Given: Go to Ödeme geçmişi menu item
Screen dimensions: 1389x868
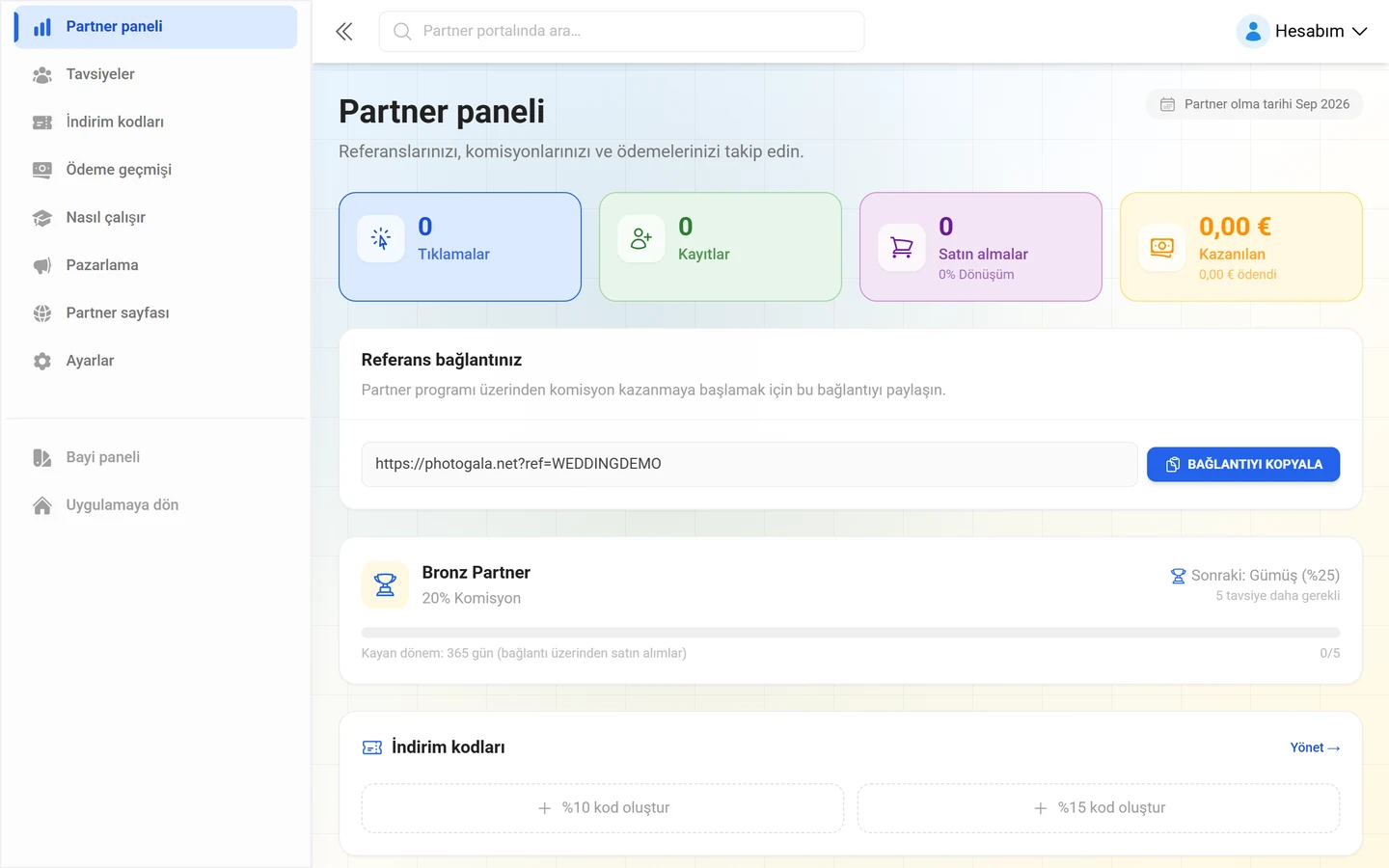Looking at the screenshot, I should pyautogui.click(x=156, y=170).
